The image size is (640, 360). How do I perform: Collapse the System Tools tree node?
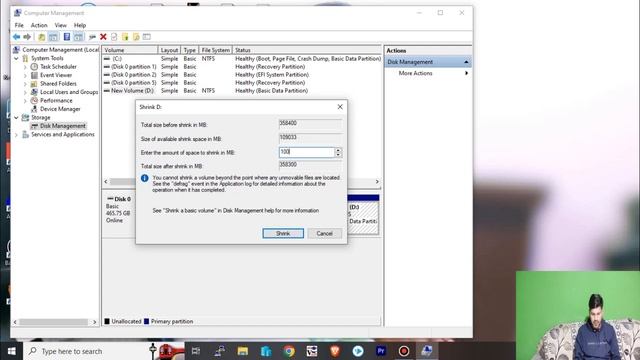pyautogui.click(x=16, y=58)
